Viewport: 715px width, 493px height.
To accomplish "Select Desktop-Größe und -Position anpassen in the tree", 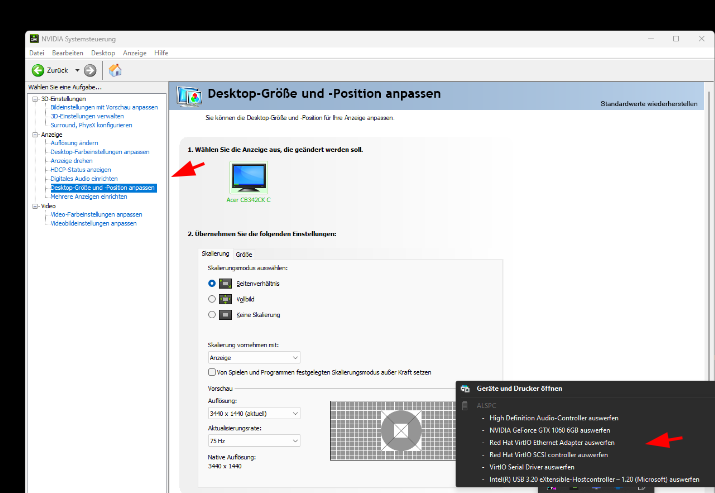I will (104, 188).
